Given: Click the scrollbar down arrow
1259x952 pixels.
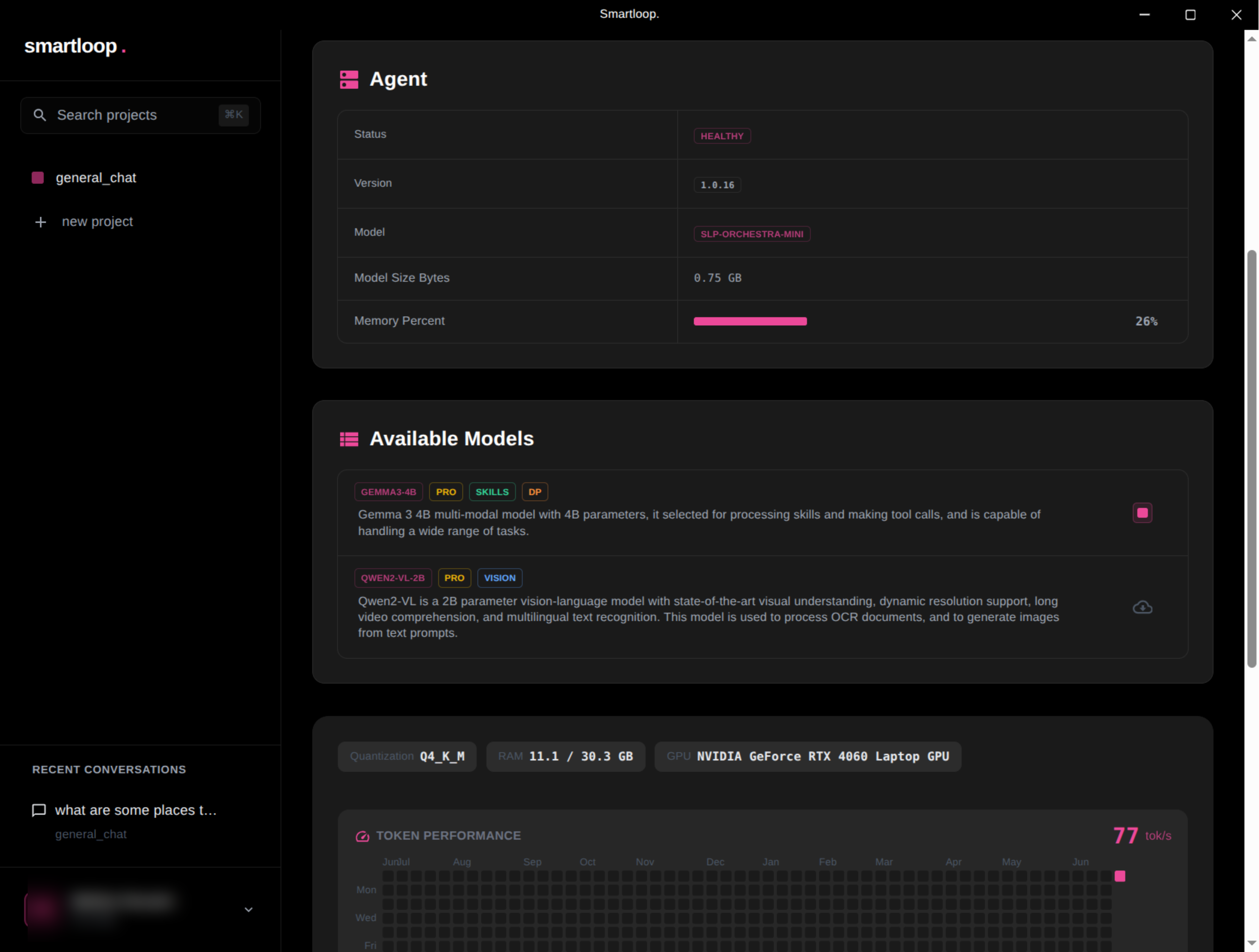Looking at the screenshot, I should click(1251, 943).
